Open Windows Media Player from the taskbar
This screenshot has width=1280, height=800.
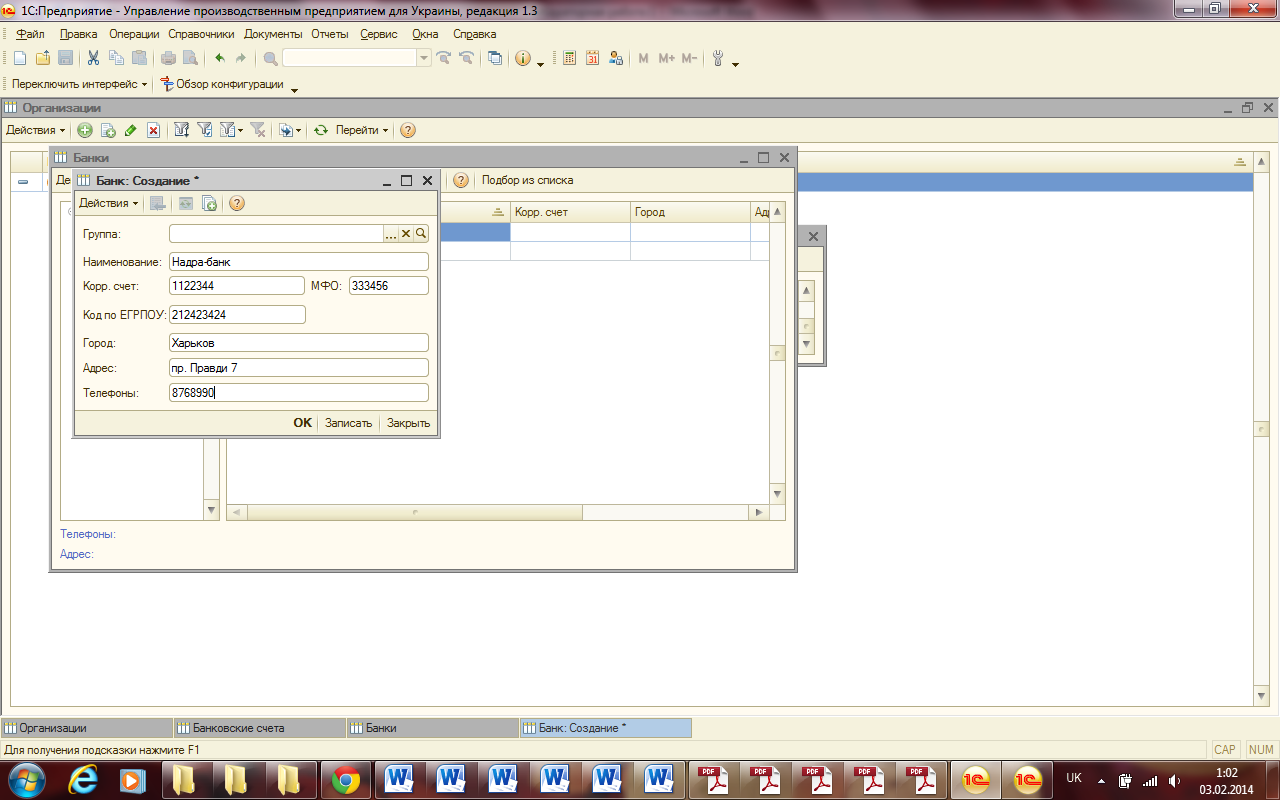pos(133,780)
